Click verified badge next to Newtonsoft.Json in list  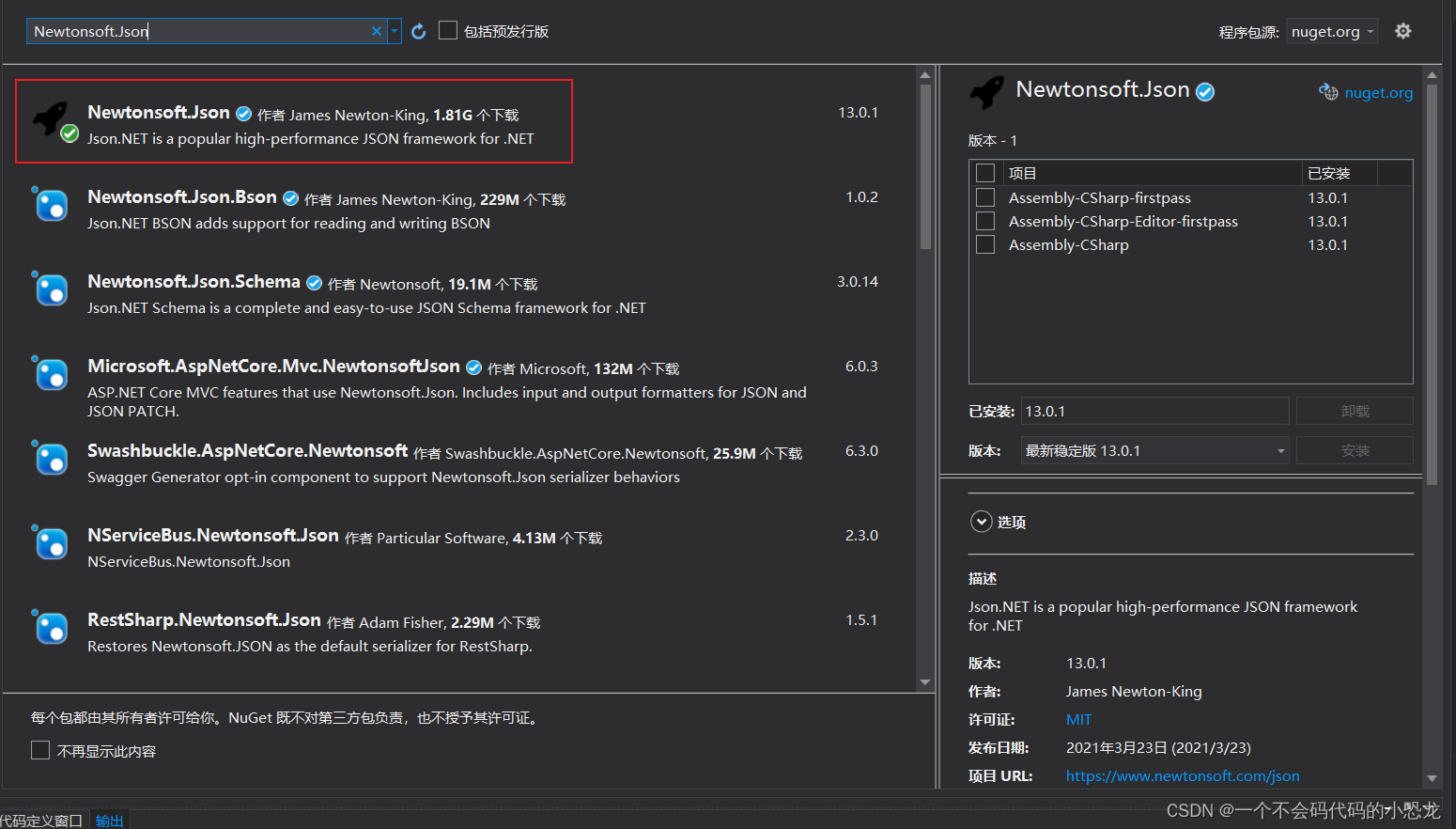(x=243, y=114)
